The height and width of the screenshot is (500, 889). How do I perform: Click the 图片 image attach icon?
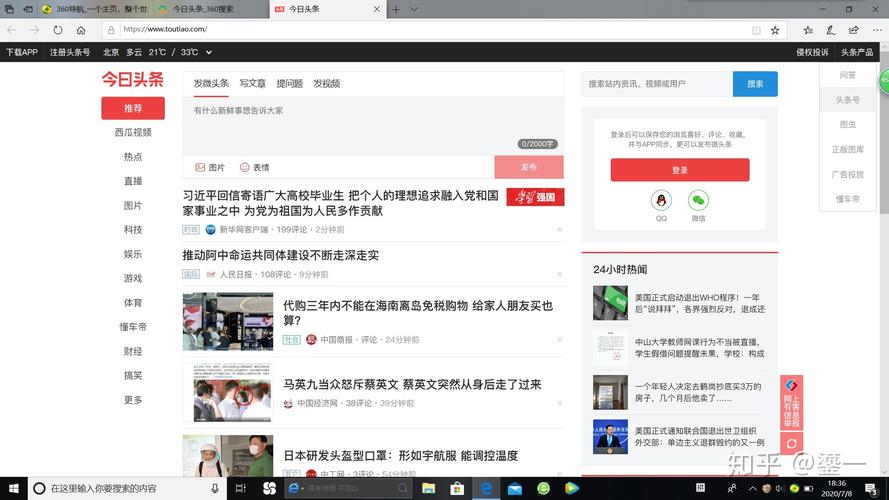[200, 167]
